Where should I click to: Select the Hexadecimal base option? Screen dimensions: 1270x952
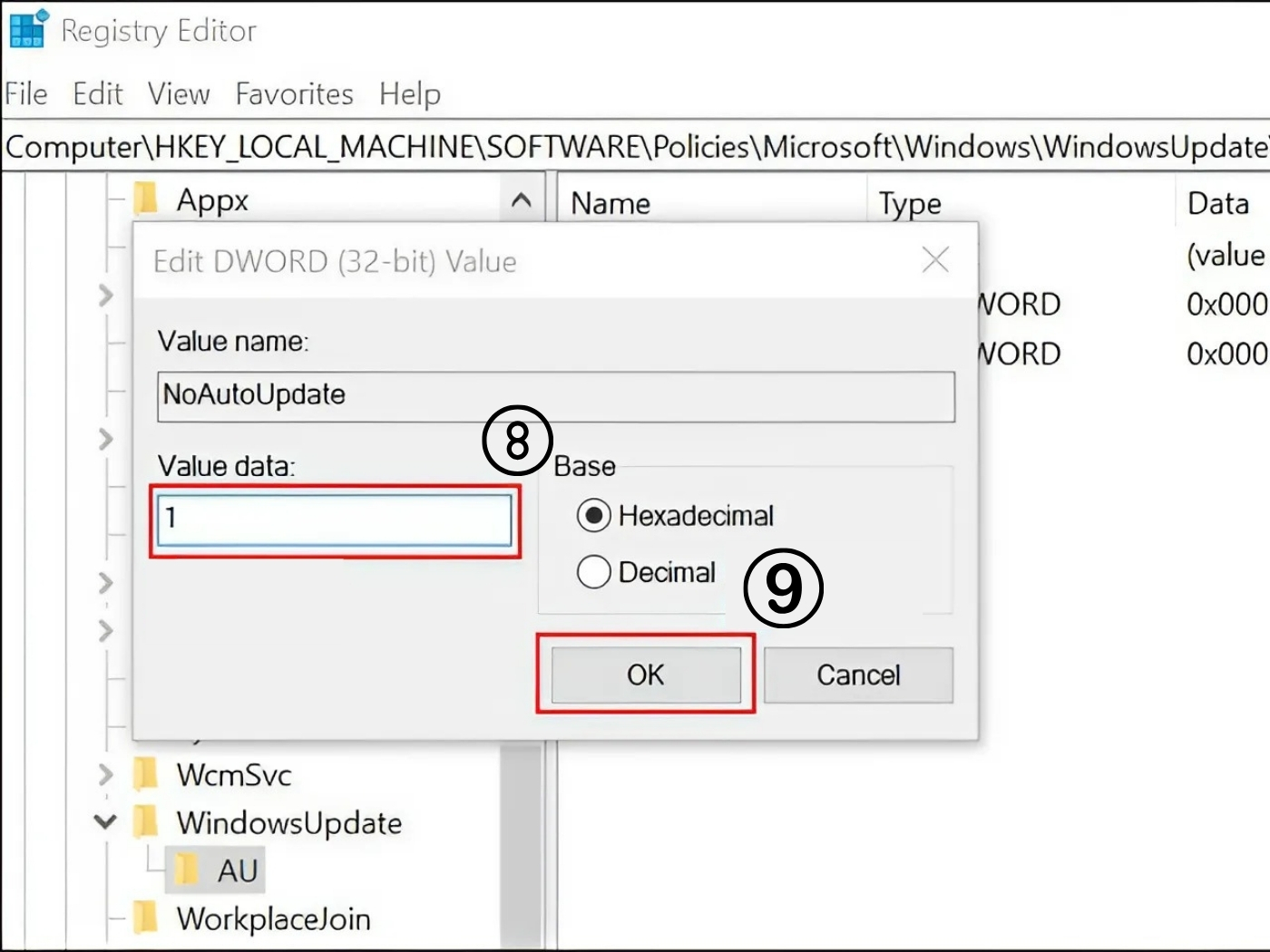click(675, 516)
